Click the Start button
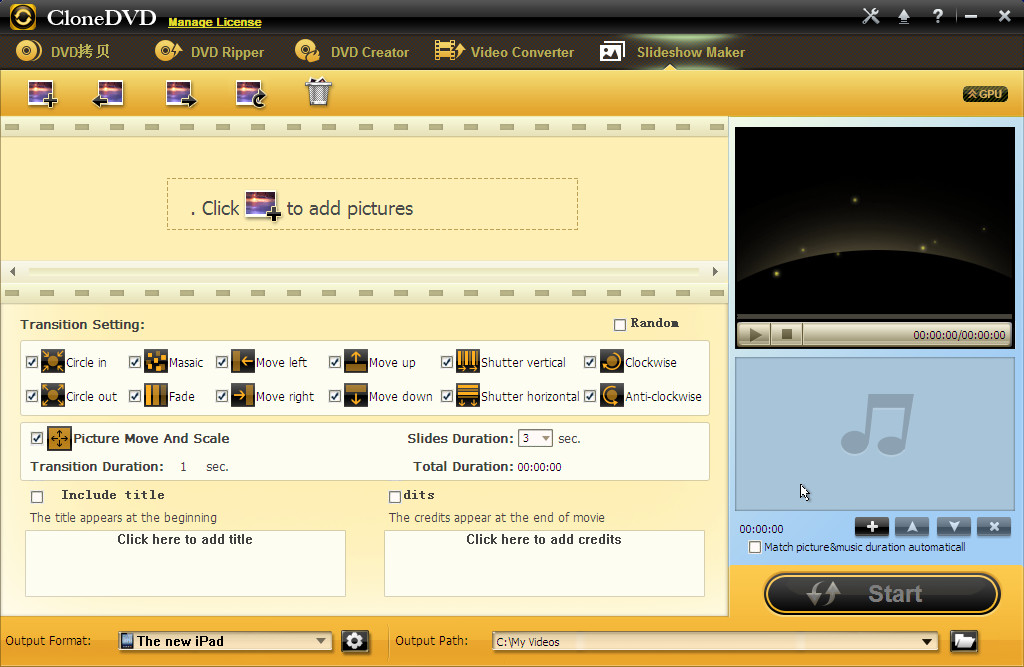This screenshot has height=667, width=1024. tap(882, 594)
